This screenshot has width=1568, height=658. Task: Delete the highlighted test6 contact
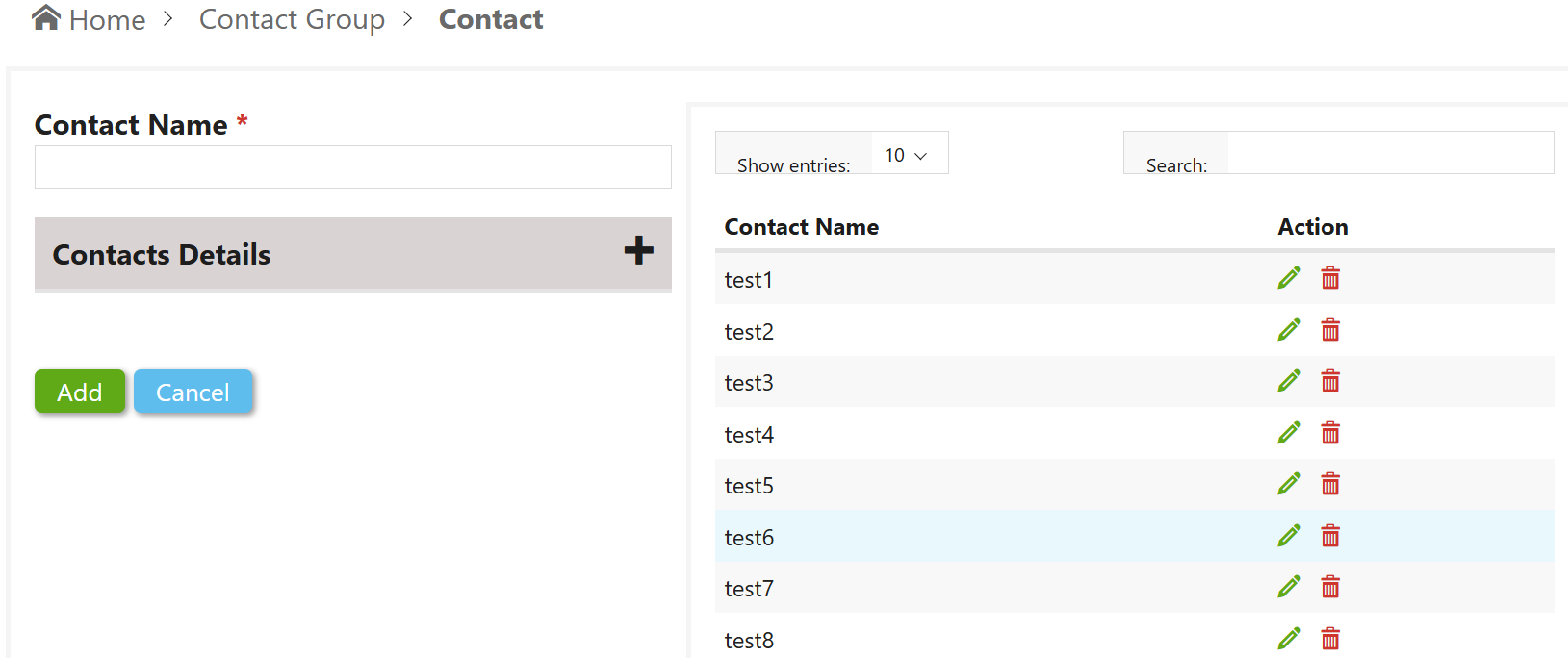tap(1330, 536)
